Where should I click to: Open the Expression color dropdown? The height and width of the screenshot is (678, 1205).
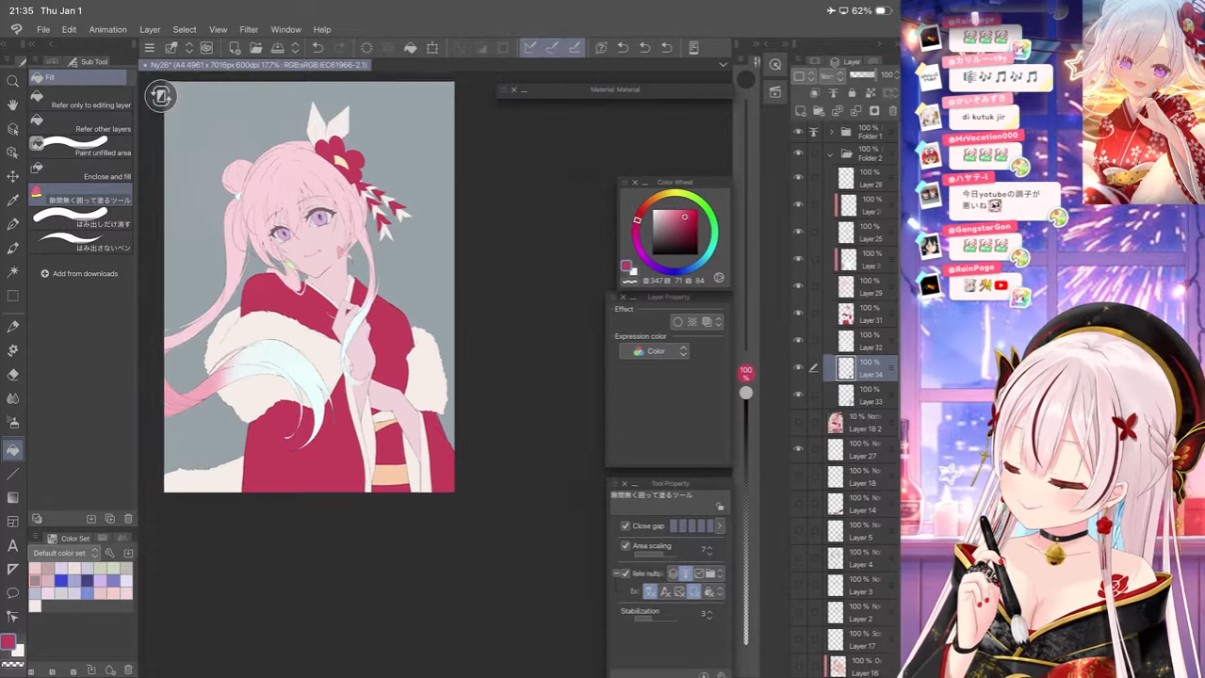[x=654, y=351]
